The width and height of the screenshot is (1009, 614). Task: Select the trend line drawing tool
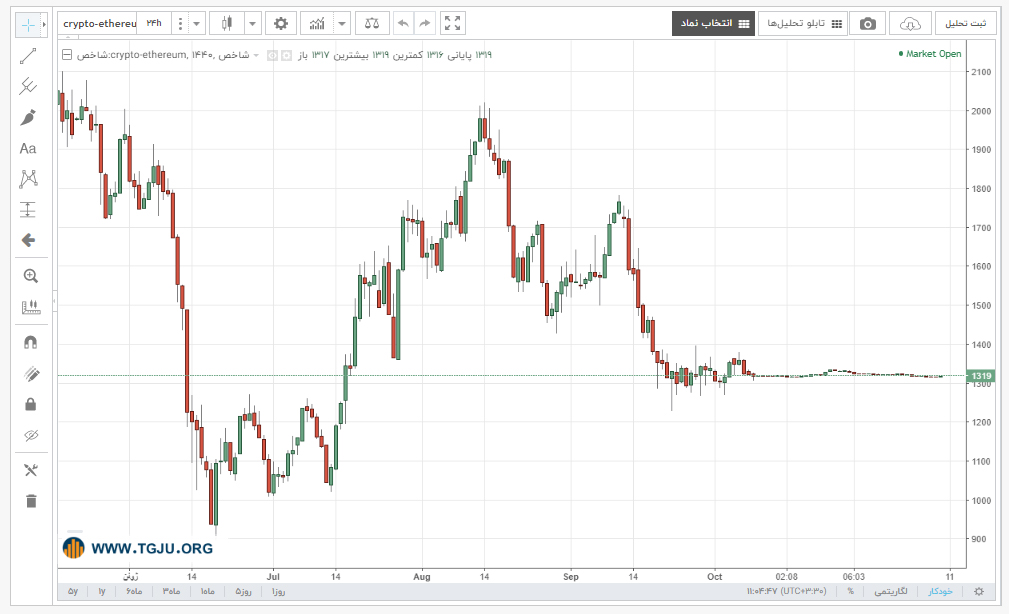28,56
